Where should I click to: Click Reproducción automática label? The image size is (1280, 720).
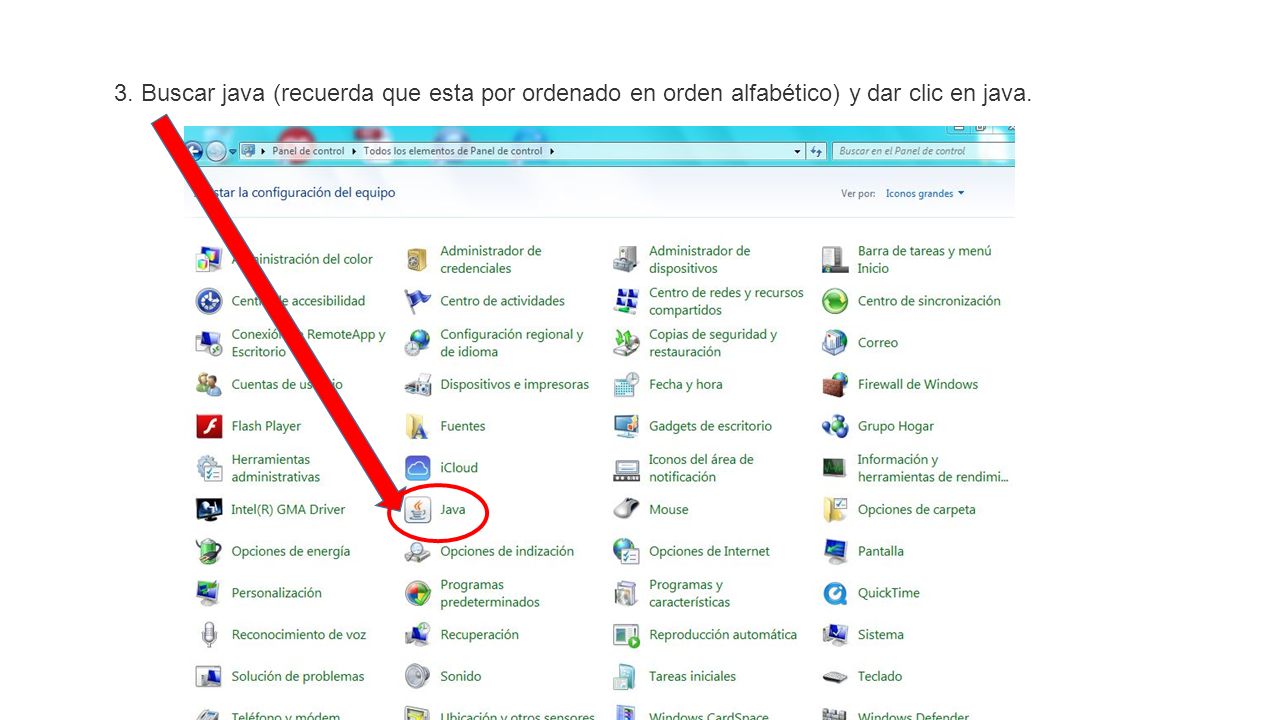[x=723, y=635]
